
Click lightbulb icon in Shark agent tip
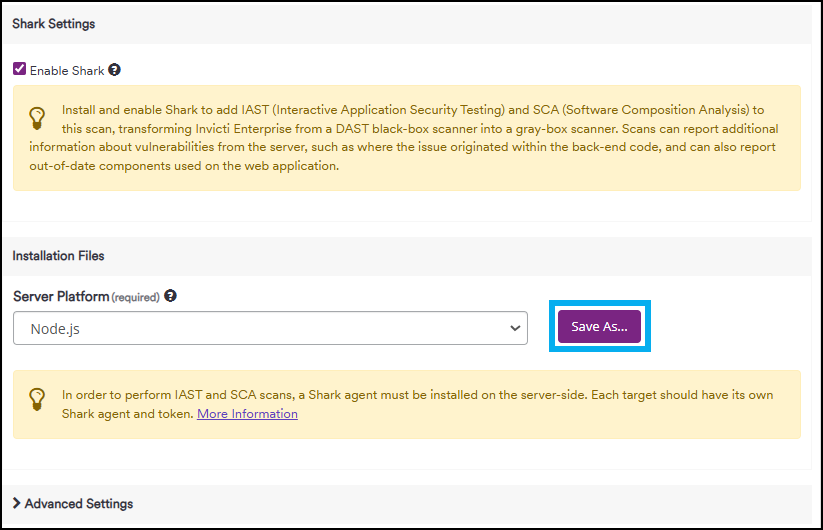click(37, 397)
